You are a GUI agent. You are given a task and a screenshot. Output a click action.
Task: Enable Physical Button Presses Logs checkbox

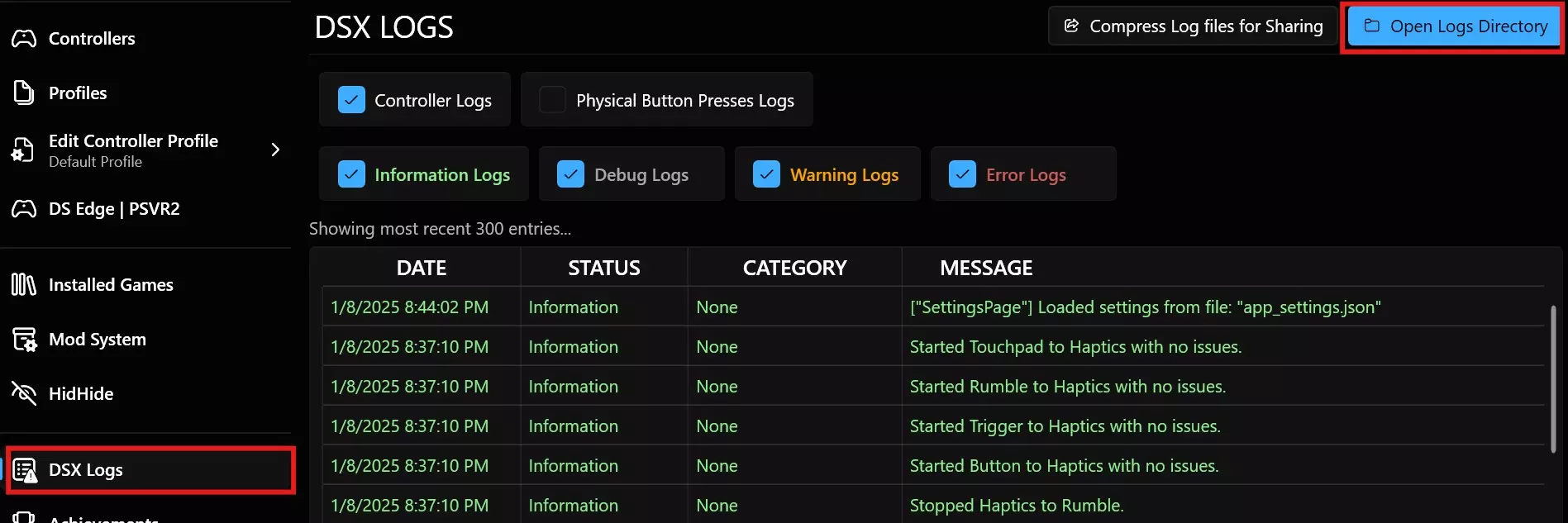tap(552, 100)
